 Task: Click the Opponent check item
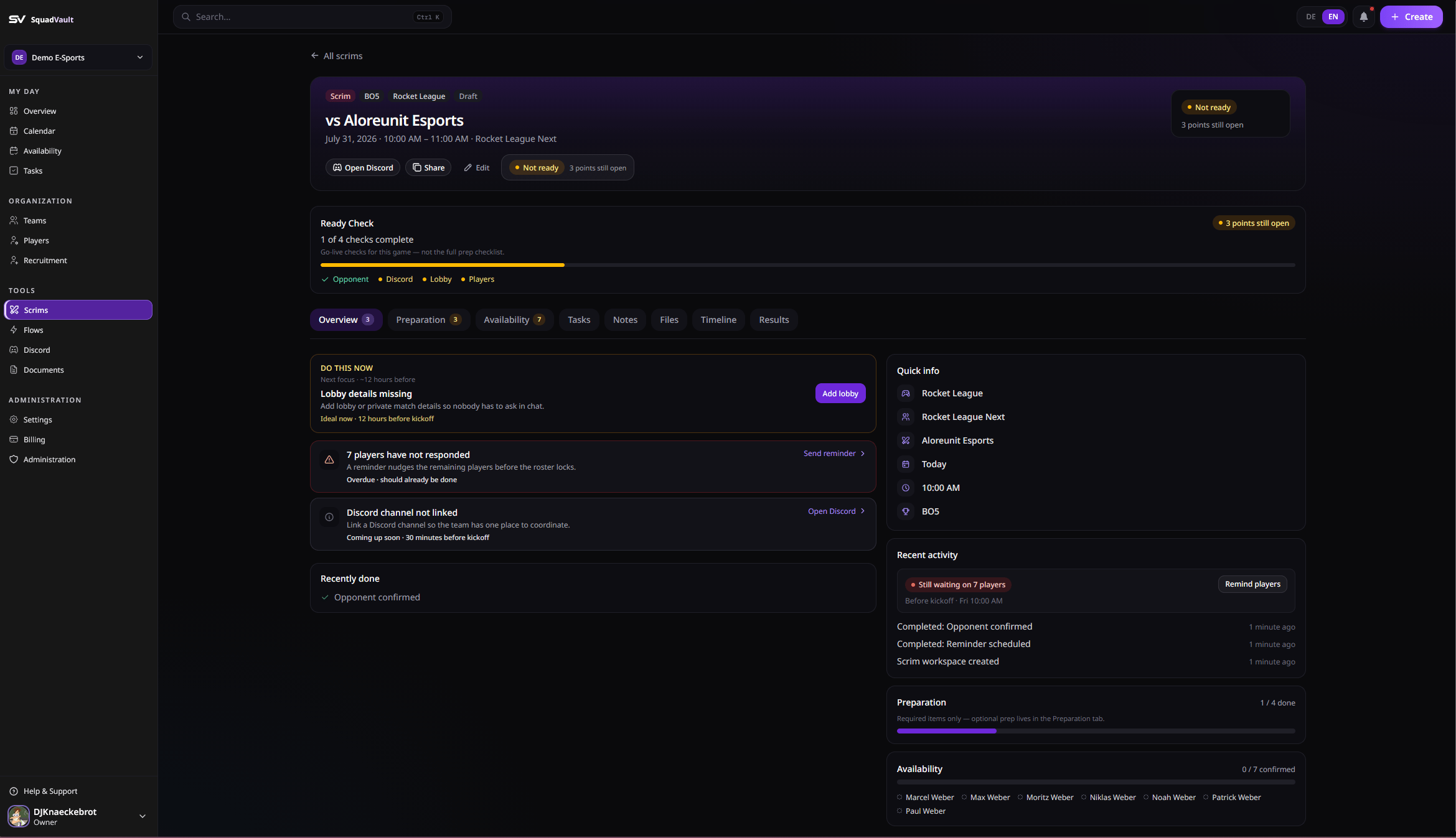point(345,279)
